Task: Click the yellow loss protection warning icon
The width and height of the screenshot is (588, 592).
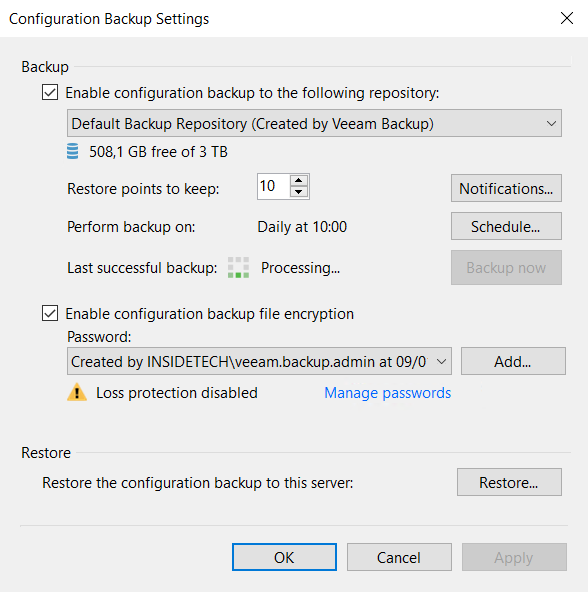Action: (x=77, y=392)
